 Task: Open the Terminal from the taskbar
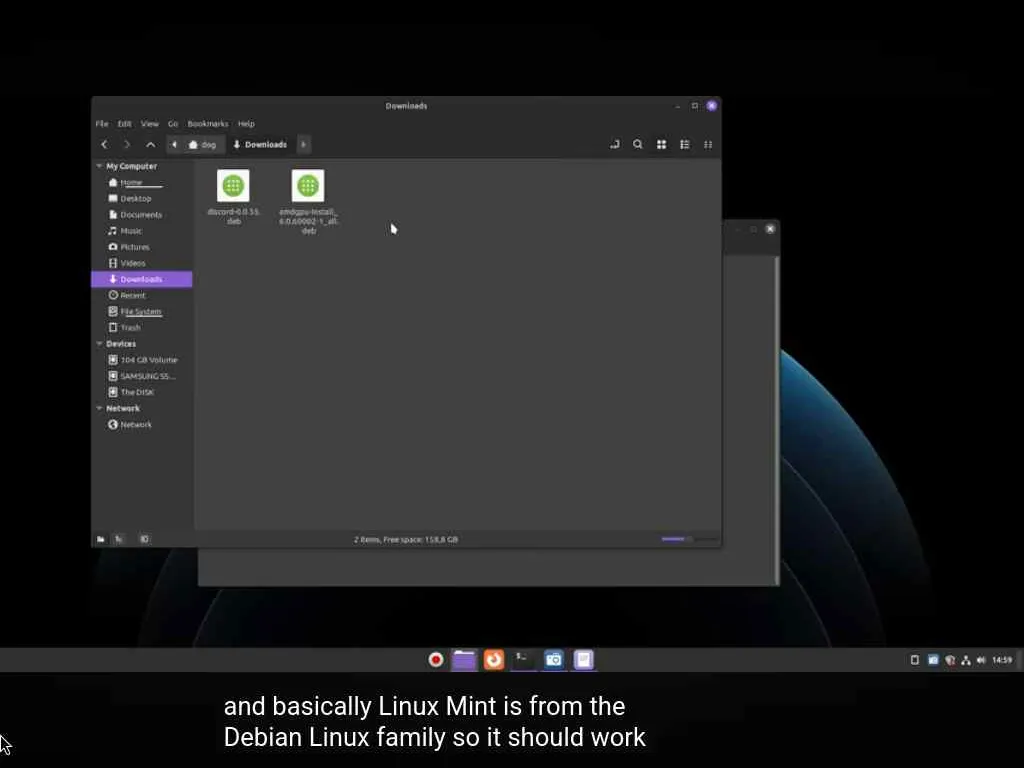point(523,660)
